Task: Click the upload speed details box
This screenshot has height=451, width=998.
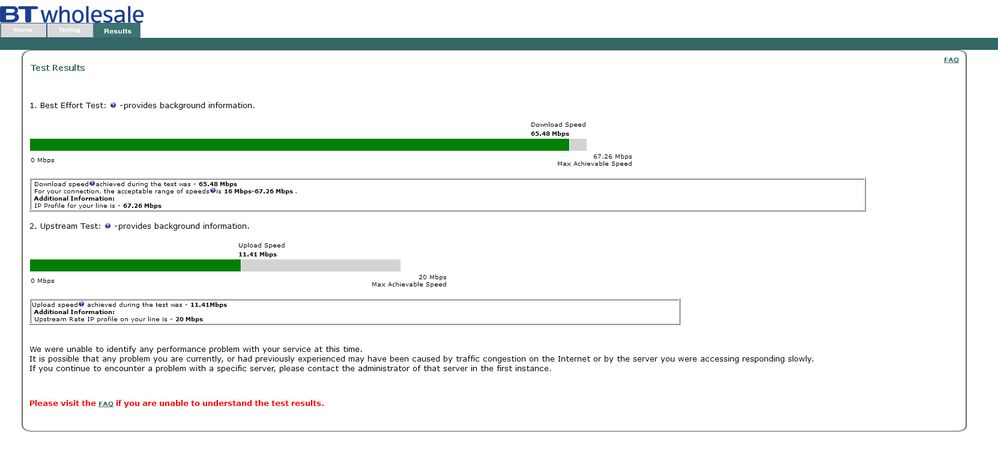Action: (x=355, y=312)
